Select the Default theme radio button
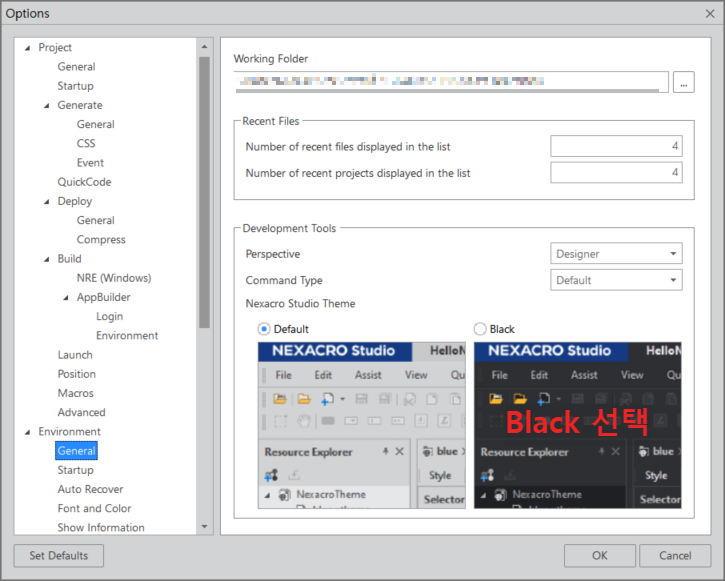The height and width of the screenshot is (581, 725). pos(264,329)
